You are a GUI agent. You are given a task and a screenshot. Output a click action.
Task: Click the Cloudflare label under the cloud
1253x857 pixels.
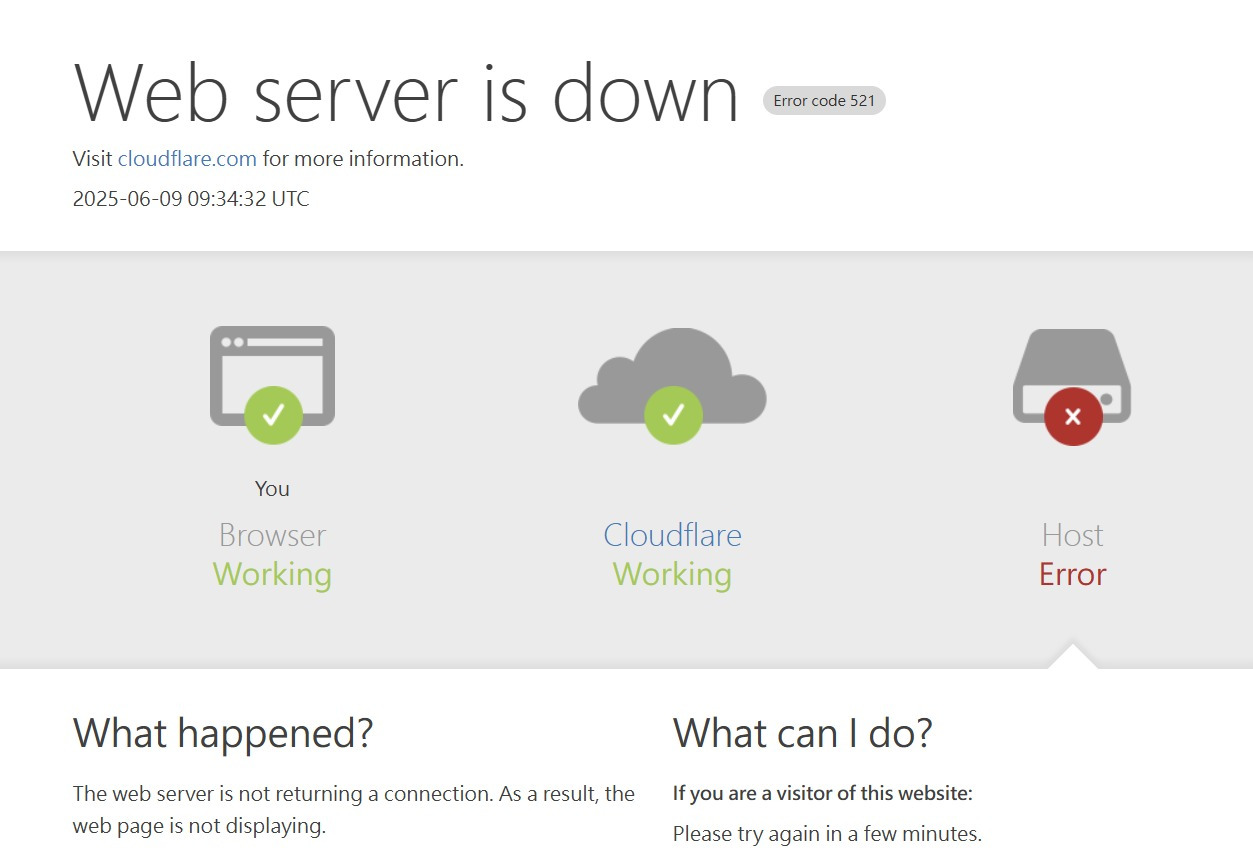click(672, 535)
